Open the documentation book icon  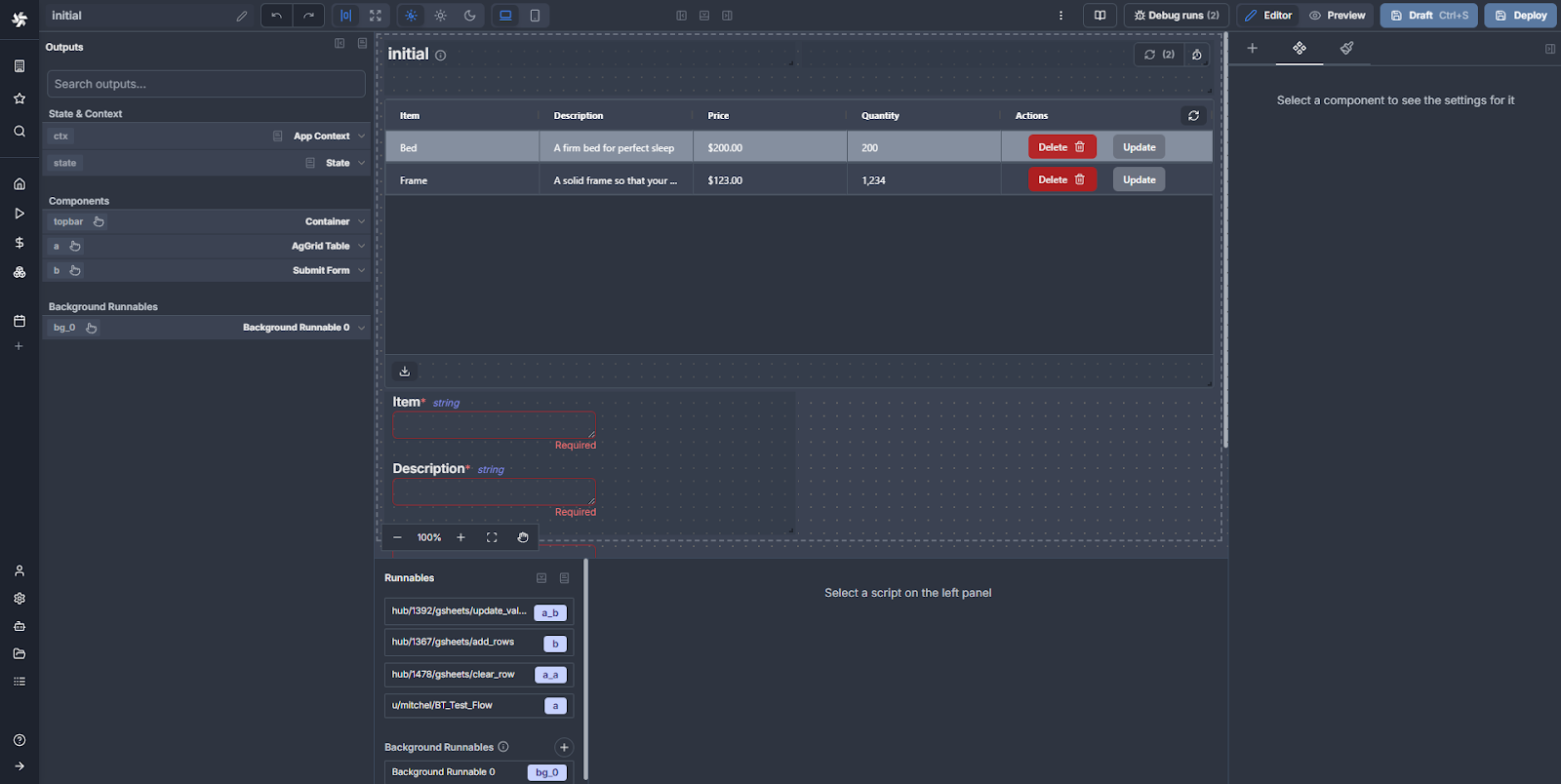[1100, 16]
